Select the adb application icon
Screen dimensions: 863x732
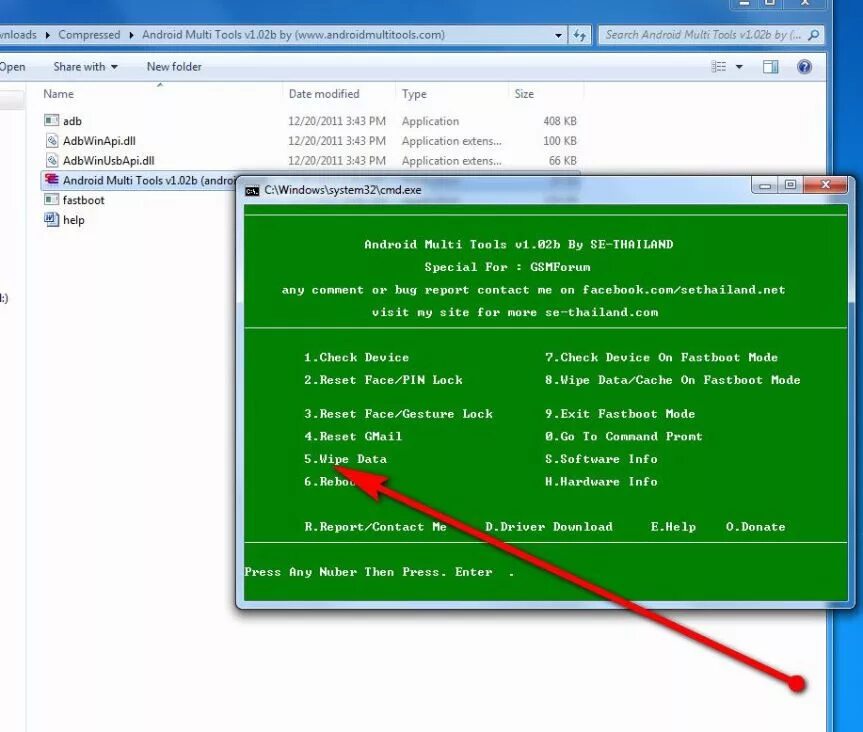coord(51,120)
